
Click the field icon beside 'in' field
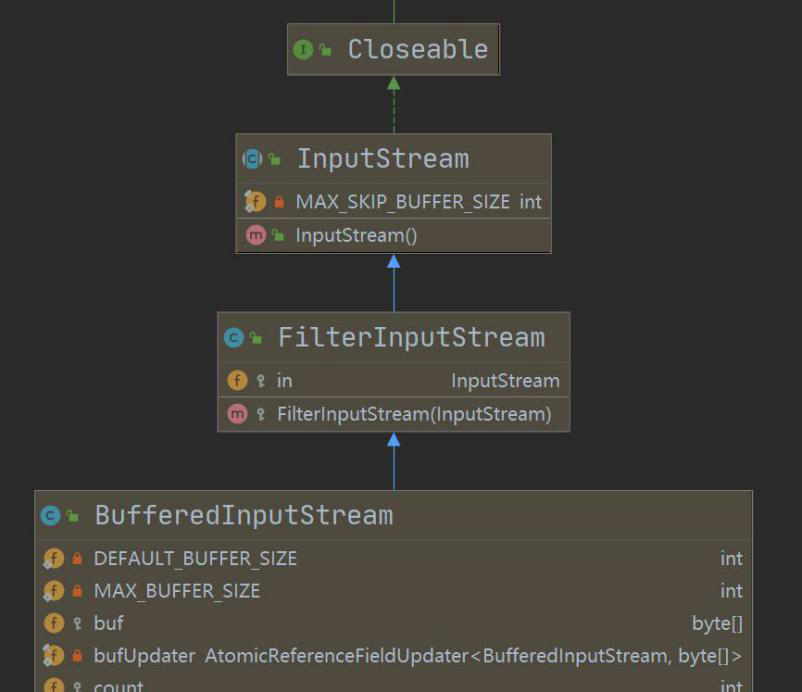[237, 381]
